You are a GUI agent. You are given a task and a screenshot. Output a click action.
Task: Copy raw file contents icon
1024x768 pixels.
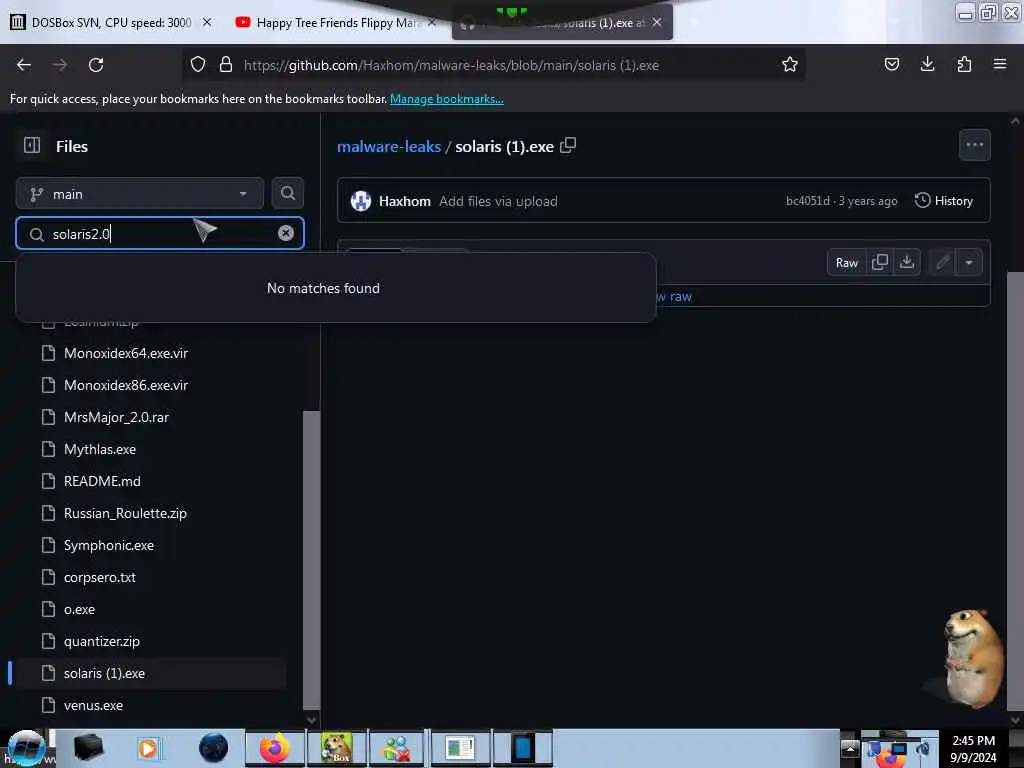[x=880, y=263]
